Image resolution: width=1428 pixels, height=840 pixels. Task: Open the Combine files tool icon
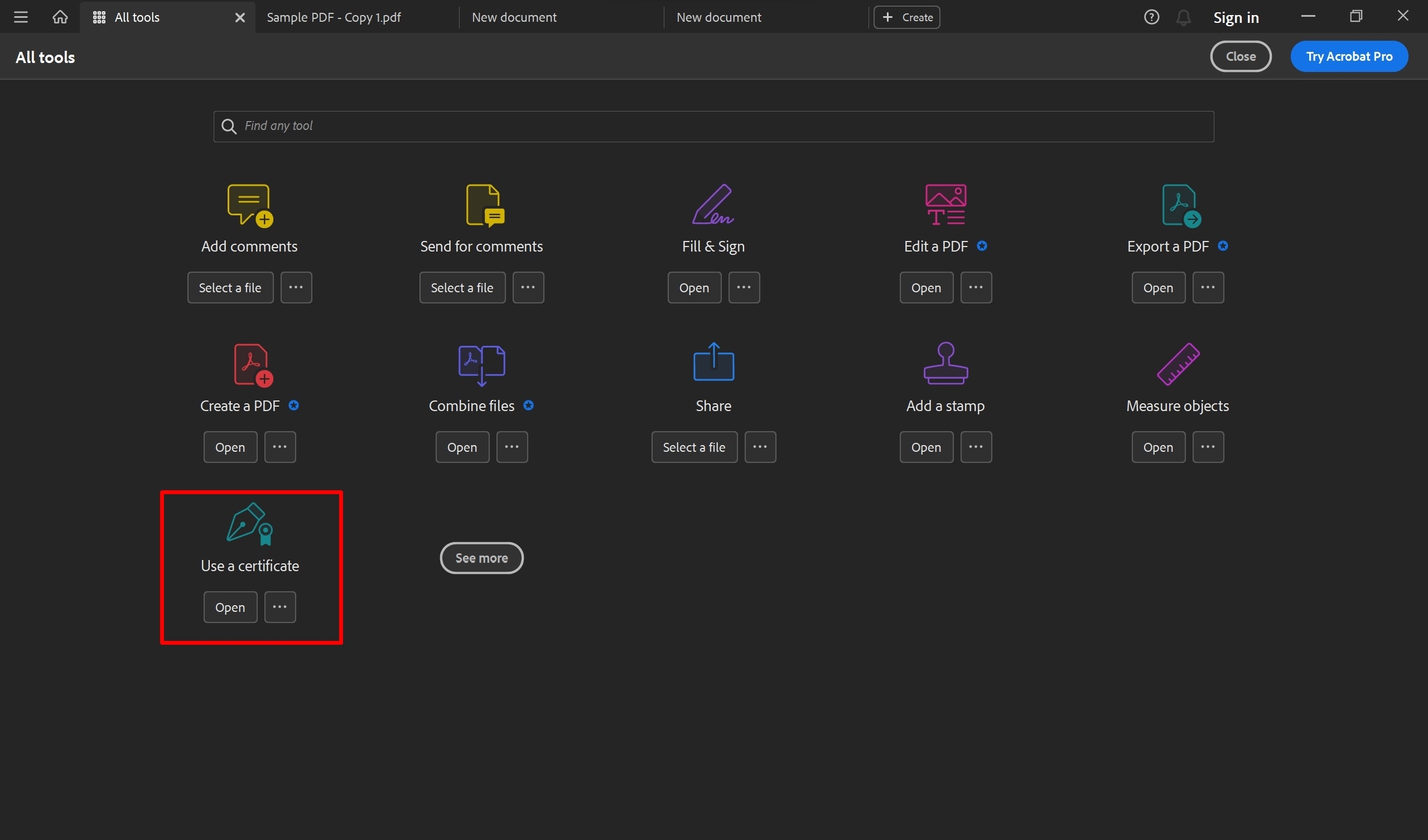point(480,364)
